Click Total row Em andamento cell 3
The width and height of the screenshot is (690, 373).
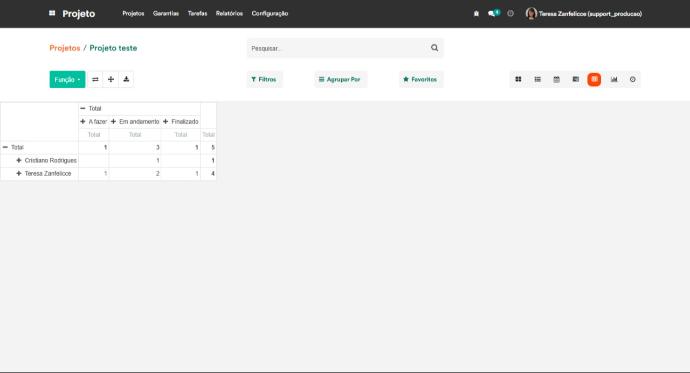(135, 147)
